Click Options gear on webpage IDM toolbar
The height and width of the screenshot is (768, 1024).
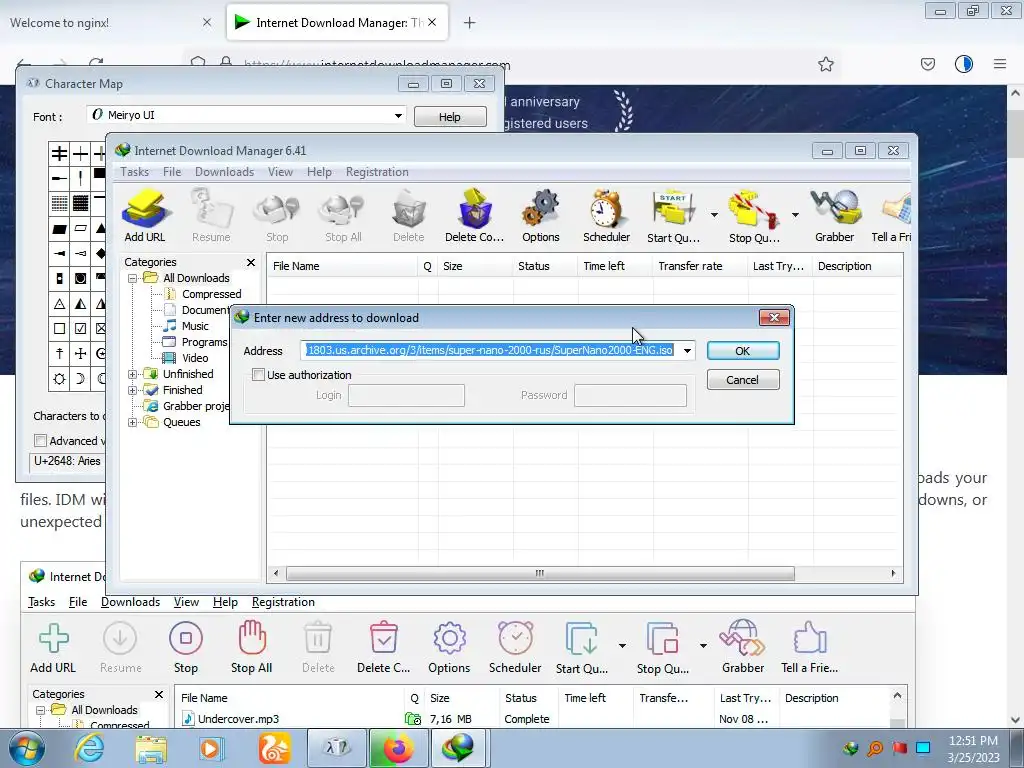pyautogui.click(x=449, y=638)
